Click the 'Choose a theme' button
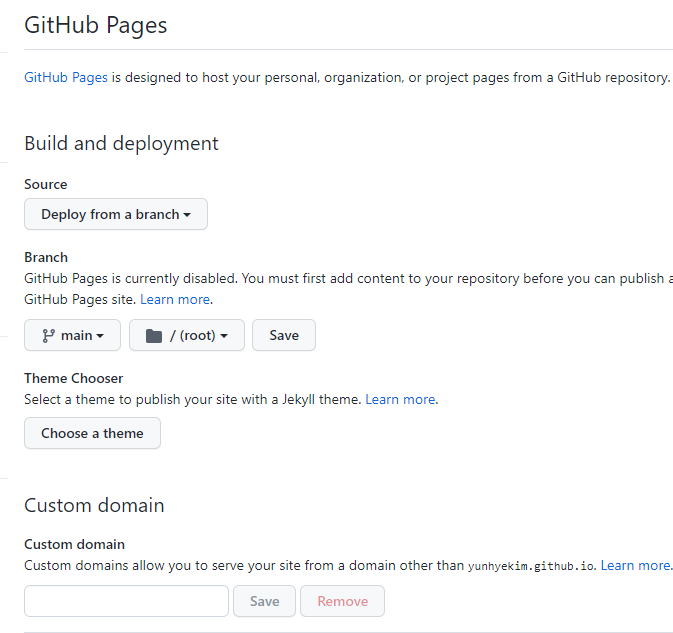673x633 pixels. [x=92, y=433]
